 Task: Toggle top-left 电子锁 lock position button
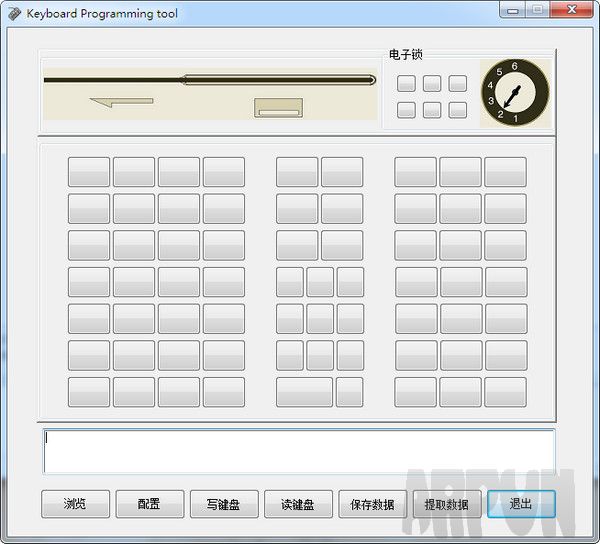point(406,84)
